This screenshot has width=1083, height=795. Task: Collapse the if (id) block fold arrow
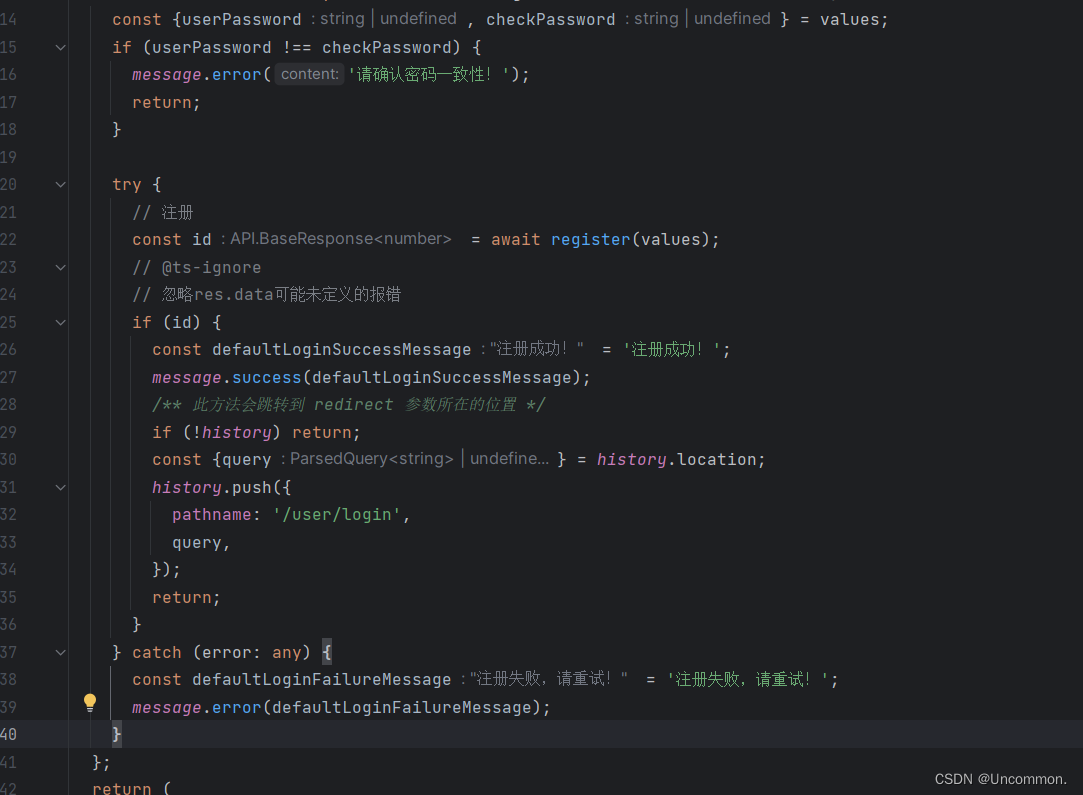61,323
